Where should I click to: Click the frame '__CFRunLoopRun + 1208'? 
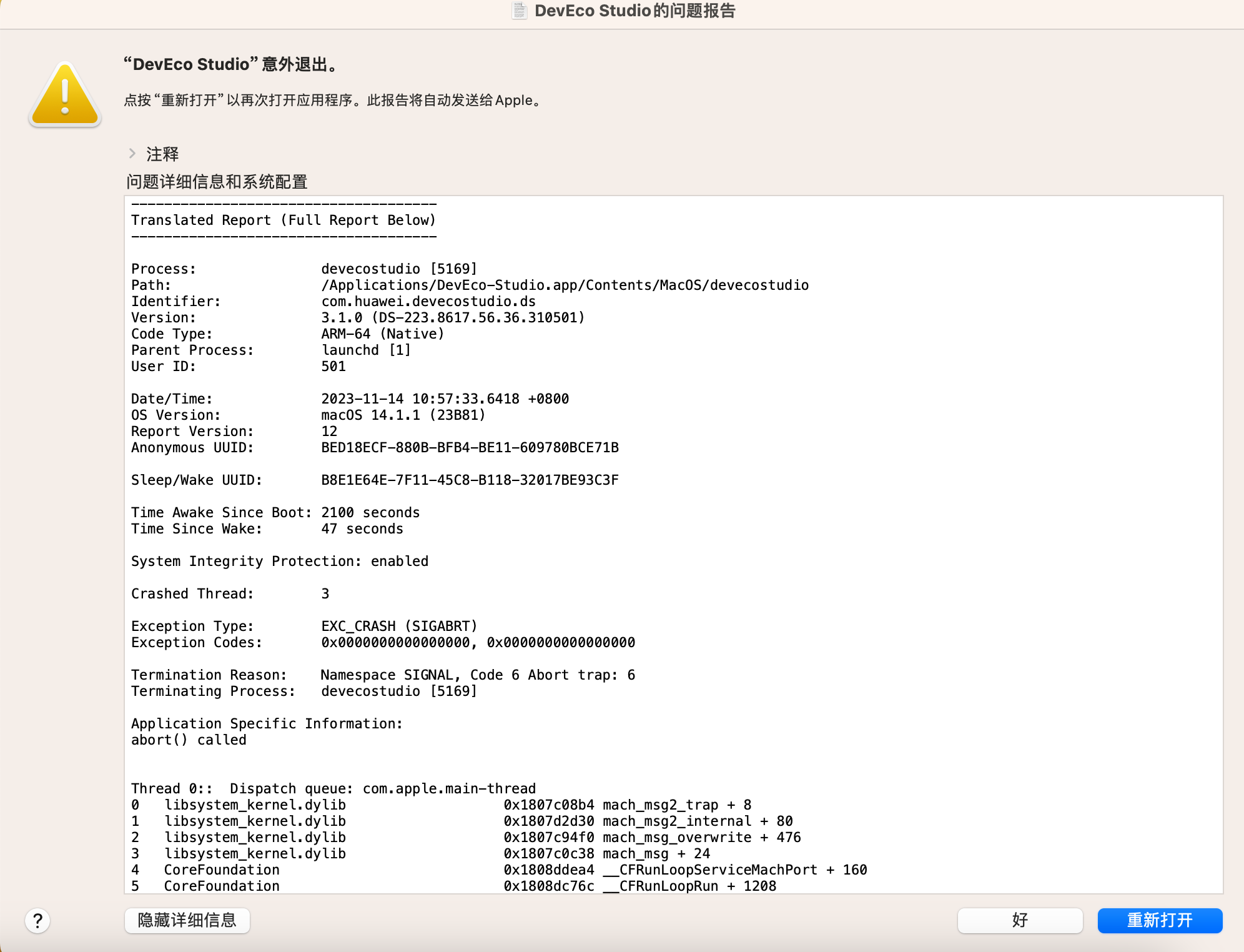689,886
